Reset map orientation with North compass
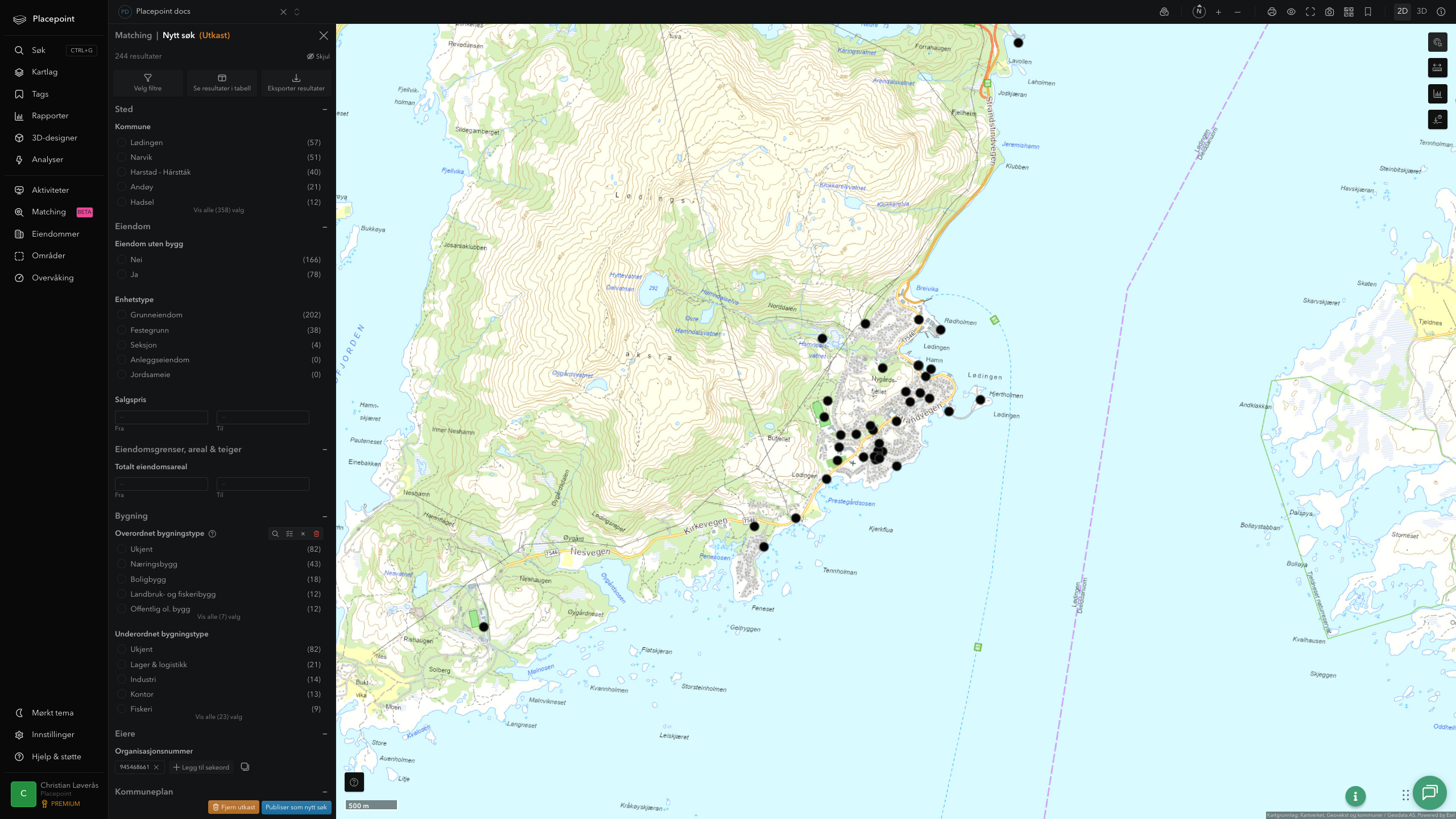 coord(1199,11)
